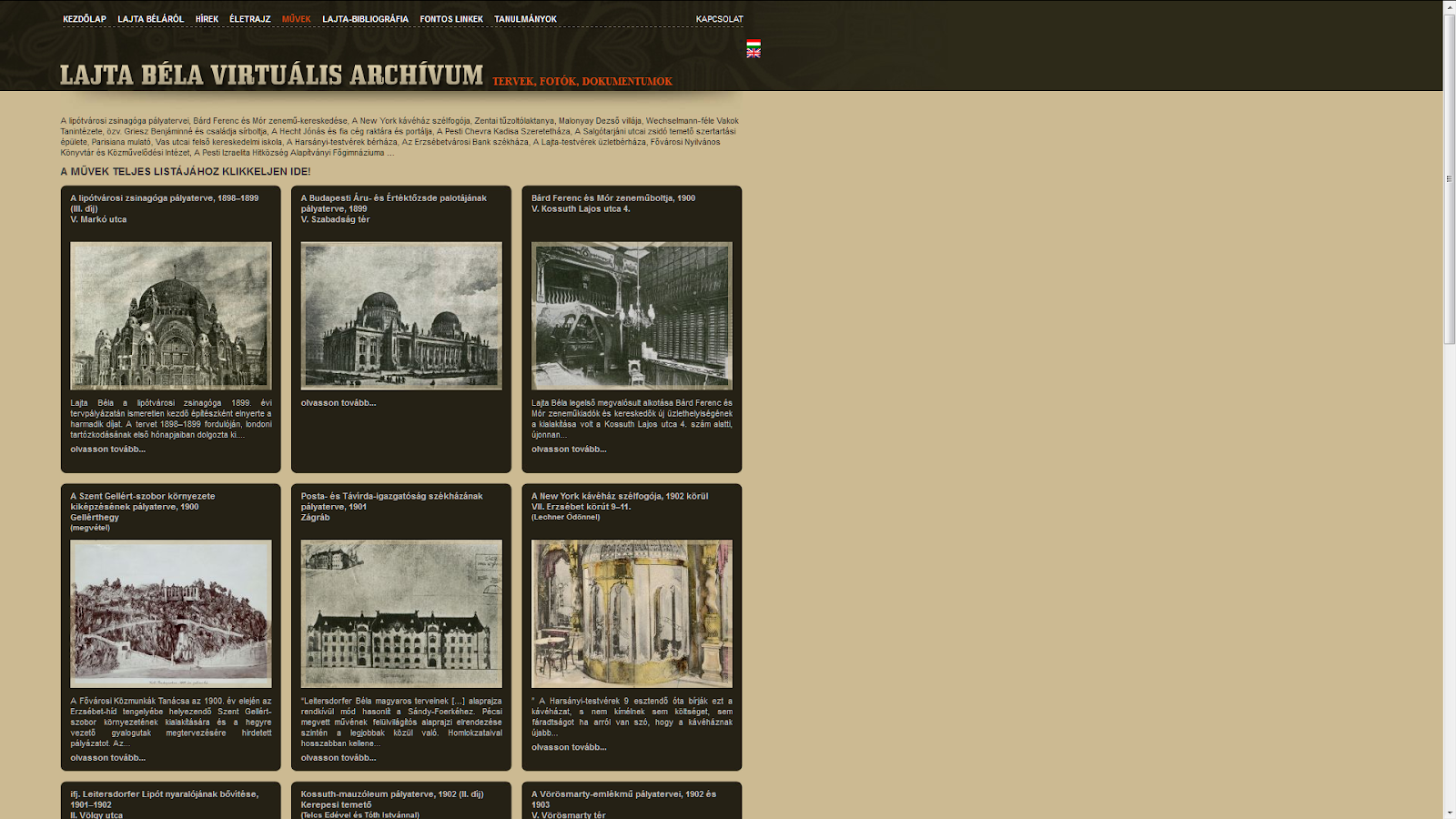Open 'ifj. Leitersdorfer Lipót nyaralójának bővítése' card title

pos(164,799)
